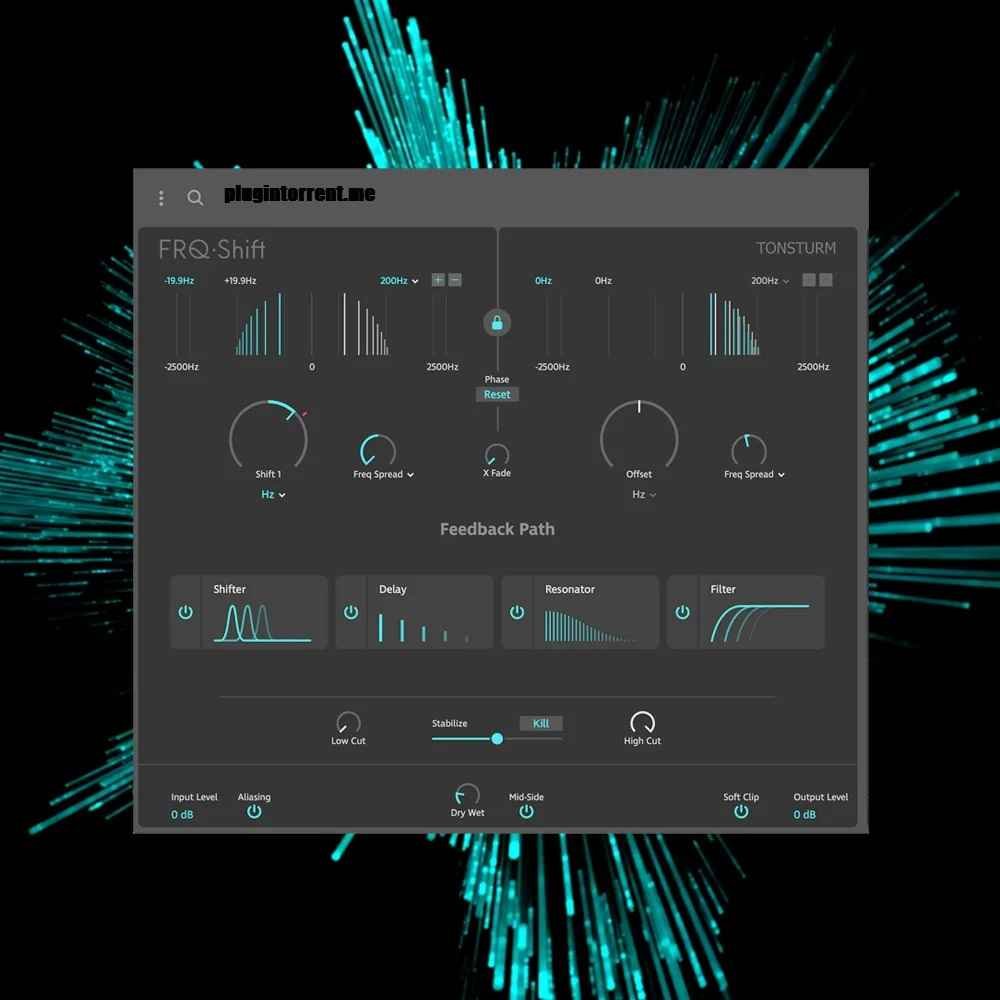Expand the right Freq Spread dropdown
1000x1000 pixels.
tap(754, 474)
